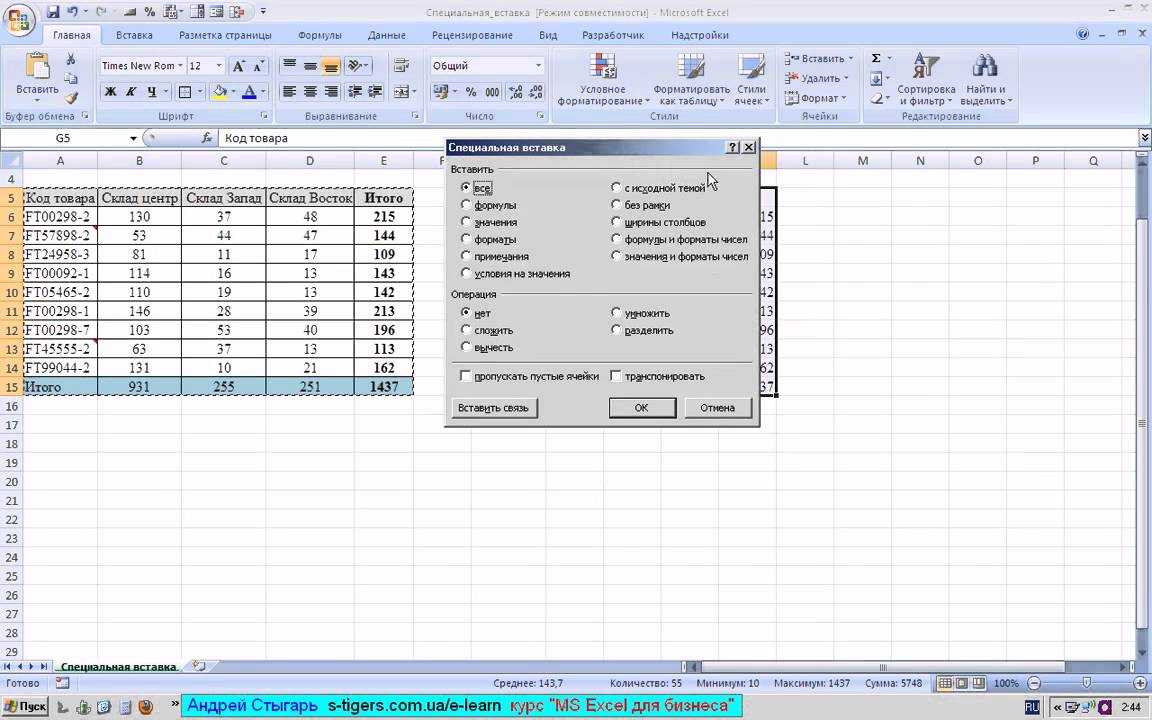Click the Cut scissors icon
The width and height of the screenshot is (1152, 720).
pyautogui.click(x=71, y=59)
